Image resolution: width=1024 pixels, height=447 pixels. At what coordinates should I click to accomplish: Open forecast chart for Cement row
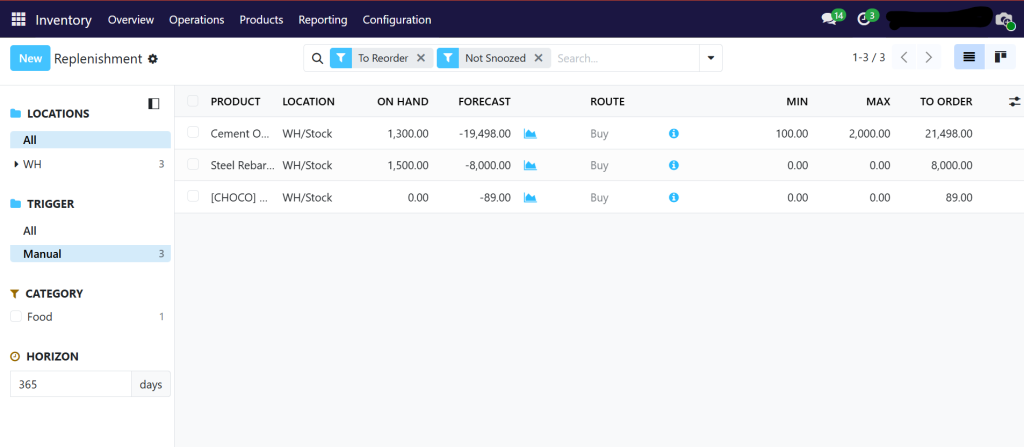[x=530, y=134]
